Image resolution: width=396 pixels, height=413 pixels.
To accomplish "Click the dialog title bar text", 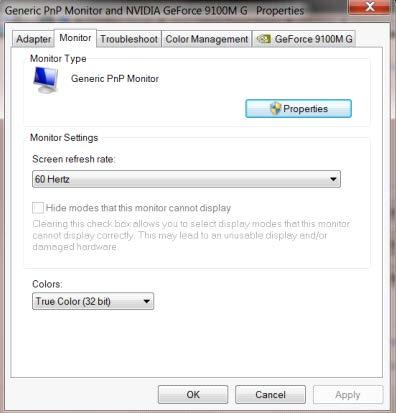I will click(154, 11).
